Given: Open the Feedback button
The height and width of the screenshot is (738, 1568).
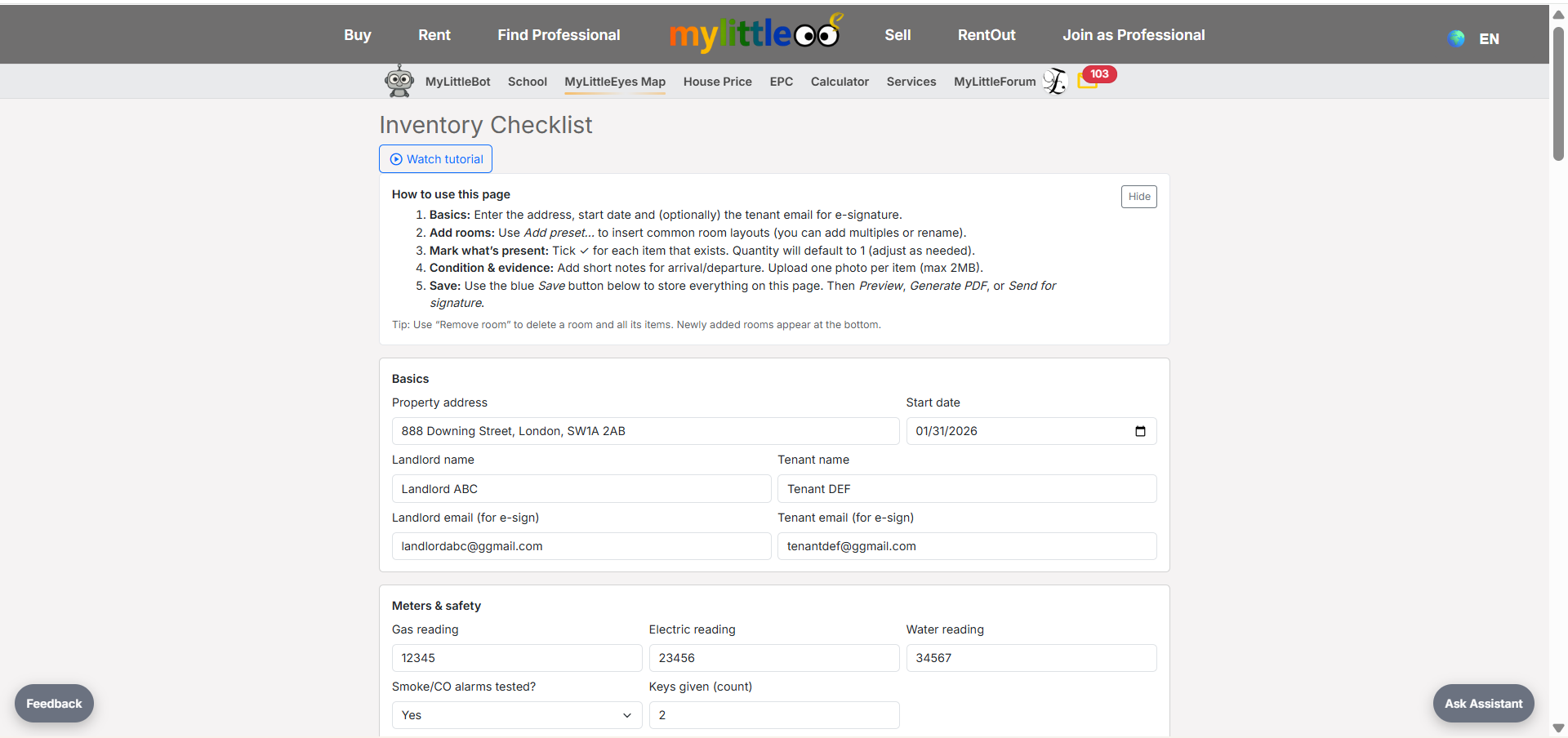Looking at the screenshot, I should (x=54, y=704).
